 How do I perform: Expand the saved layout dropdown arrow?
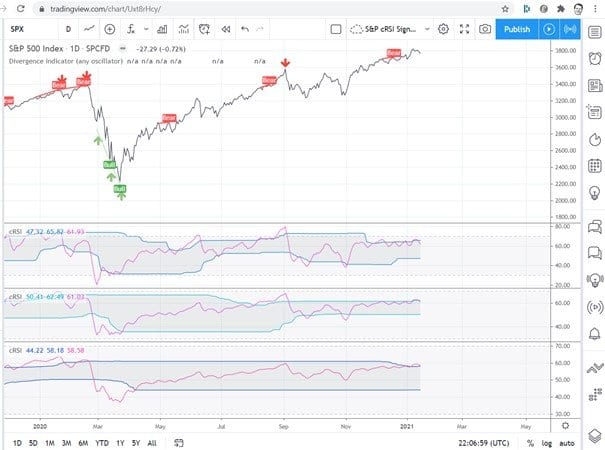coord(427,29)
